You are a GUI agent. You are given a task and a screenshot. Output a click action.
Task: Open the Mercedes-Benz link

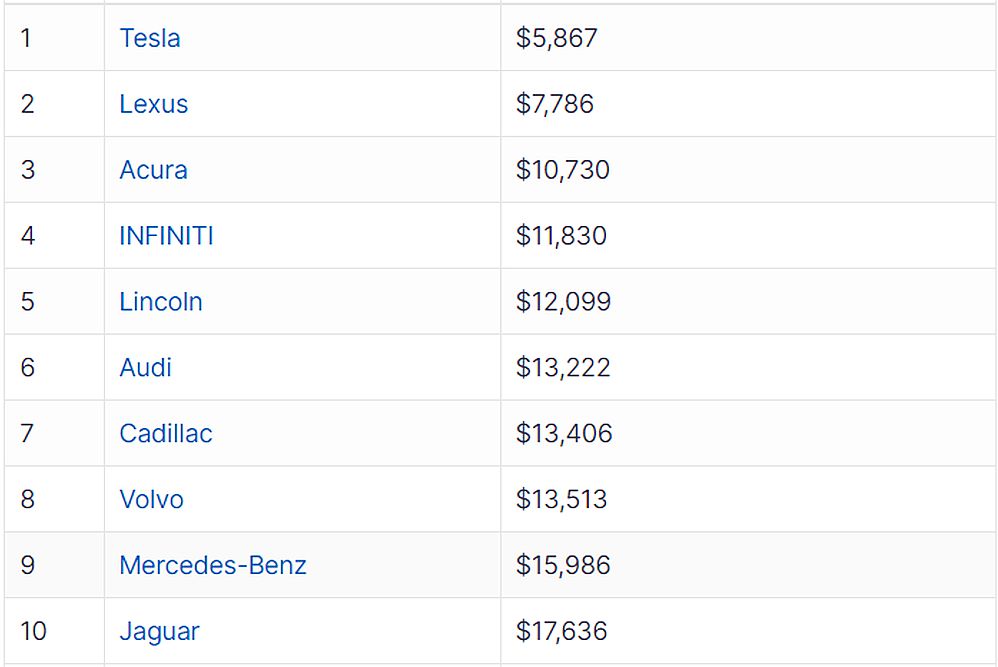tap(213, 565)
